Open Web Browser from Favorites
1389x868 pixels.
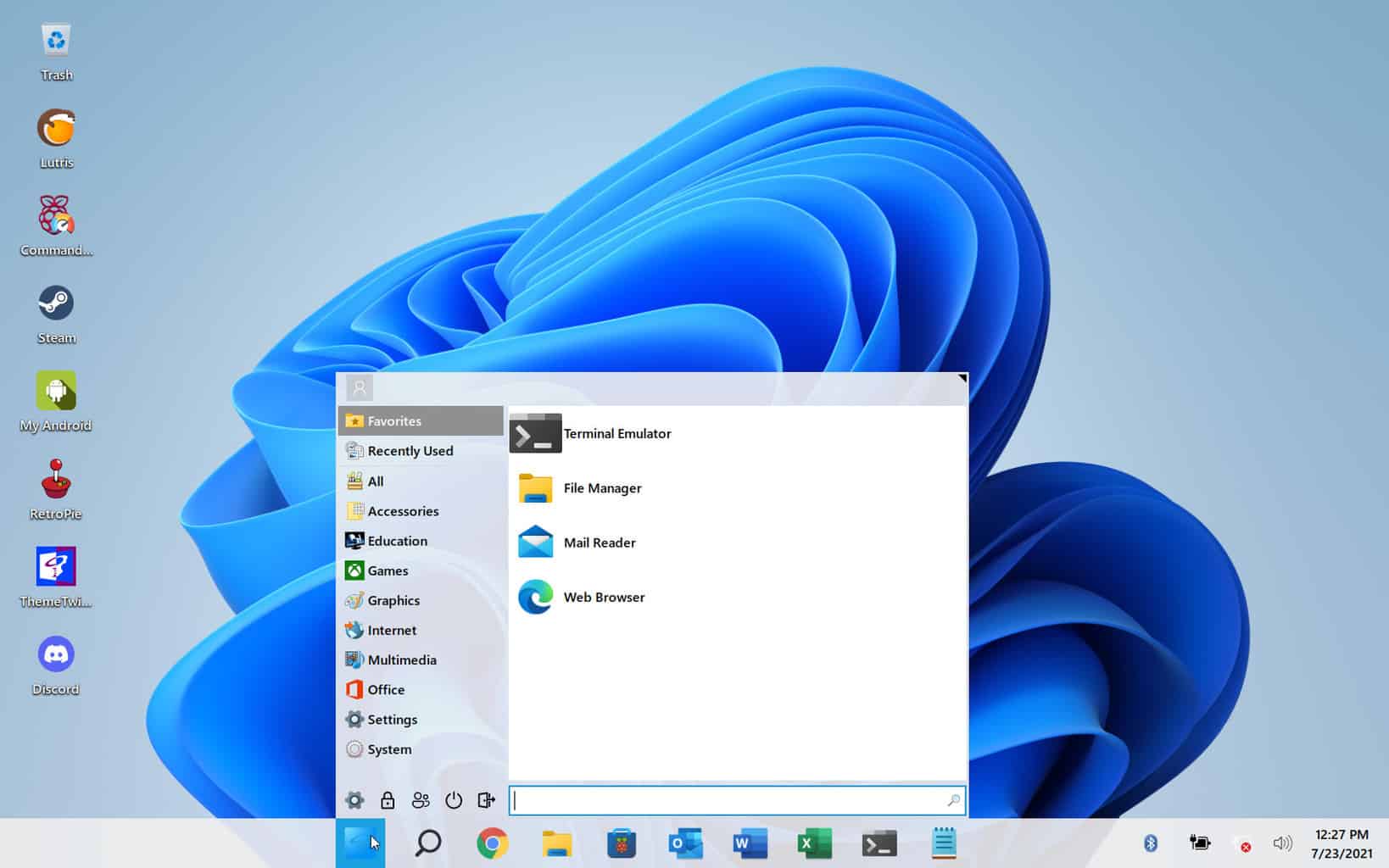point(738,597)
